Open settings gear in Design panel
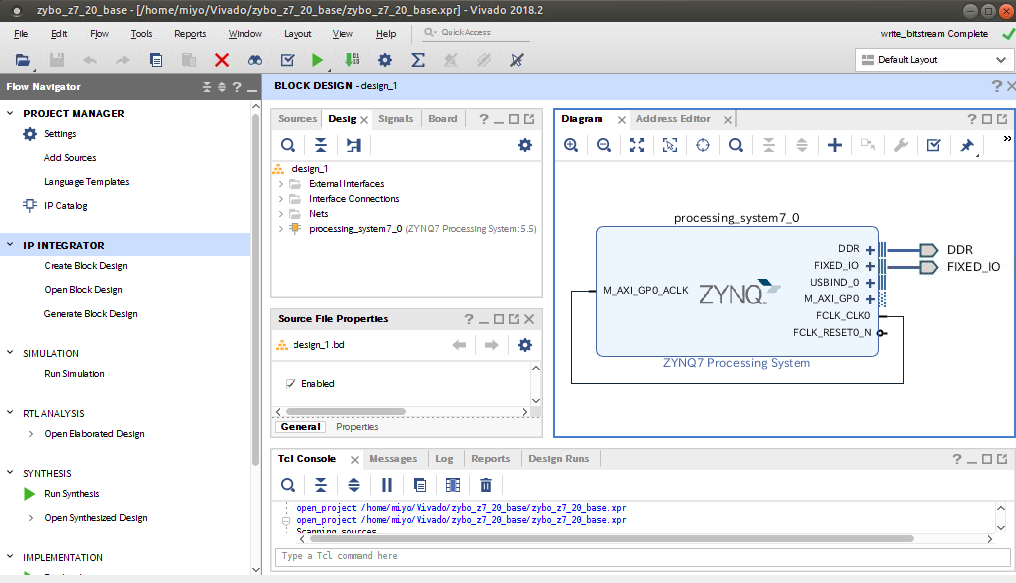The width and height of the screenshot is (1016, 583). [x=525, y=145]
